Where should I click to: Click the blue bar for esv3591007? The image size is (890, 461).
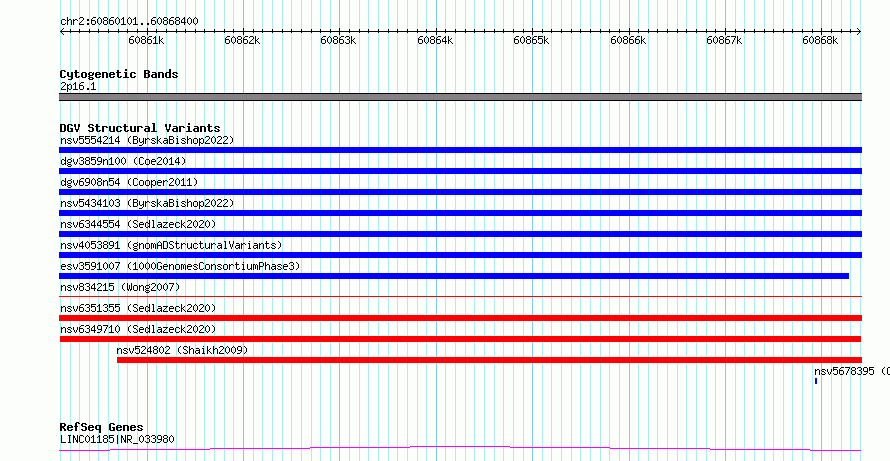click(454, 276)
